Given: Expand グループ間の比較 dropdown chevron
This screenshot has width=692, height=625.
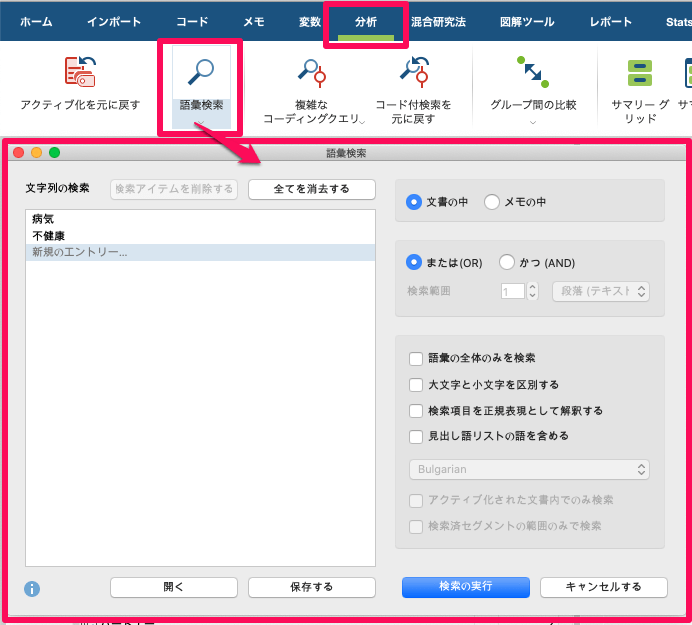Looking at the screenshot, I should 533,122.
